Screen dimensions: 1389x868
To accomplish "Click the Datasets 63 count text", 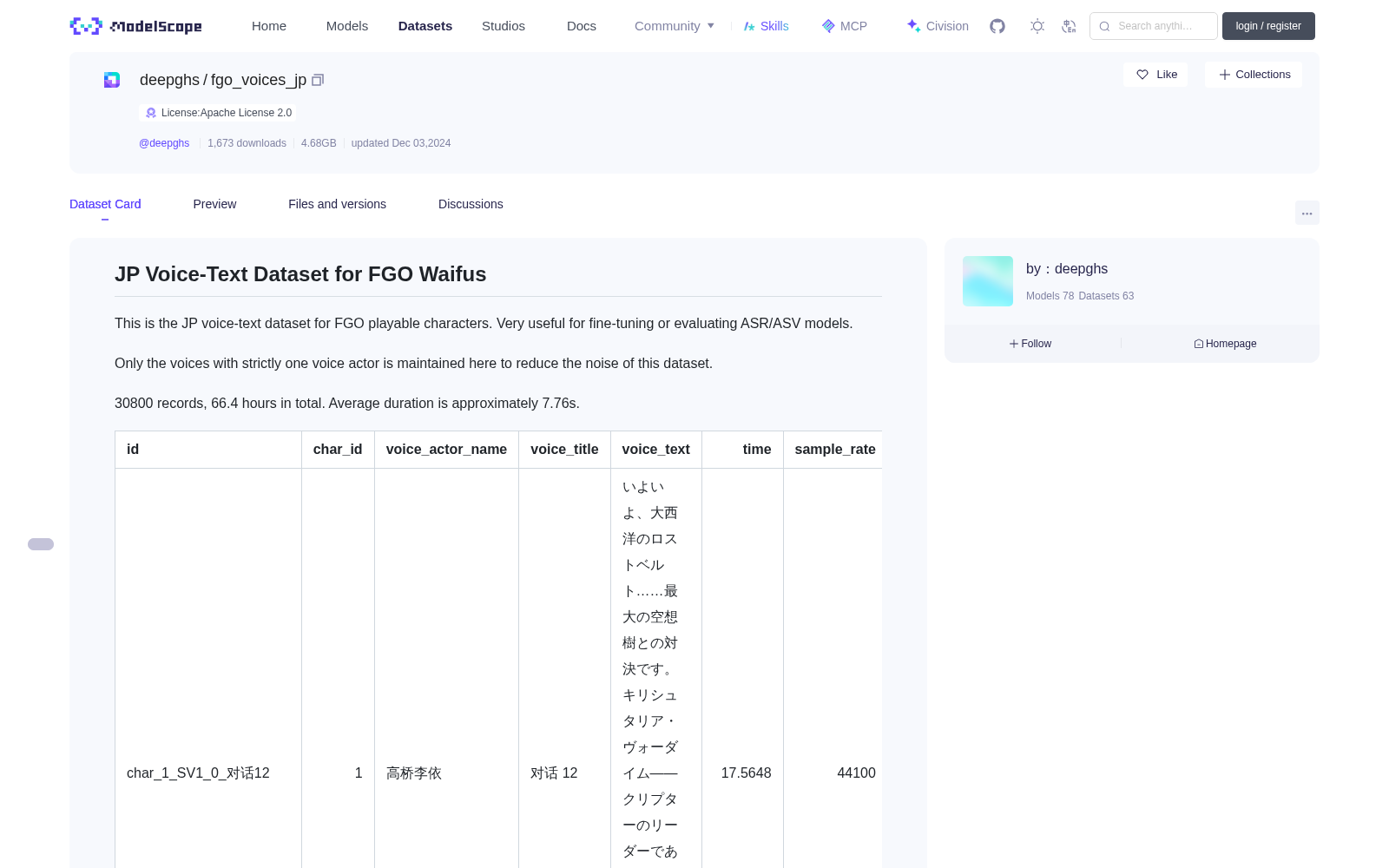I will pyautogui.click(x=1106, y=296).
